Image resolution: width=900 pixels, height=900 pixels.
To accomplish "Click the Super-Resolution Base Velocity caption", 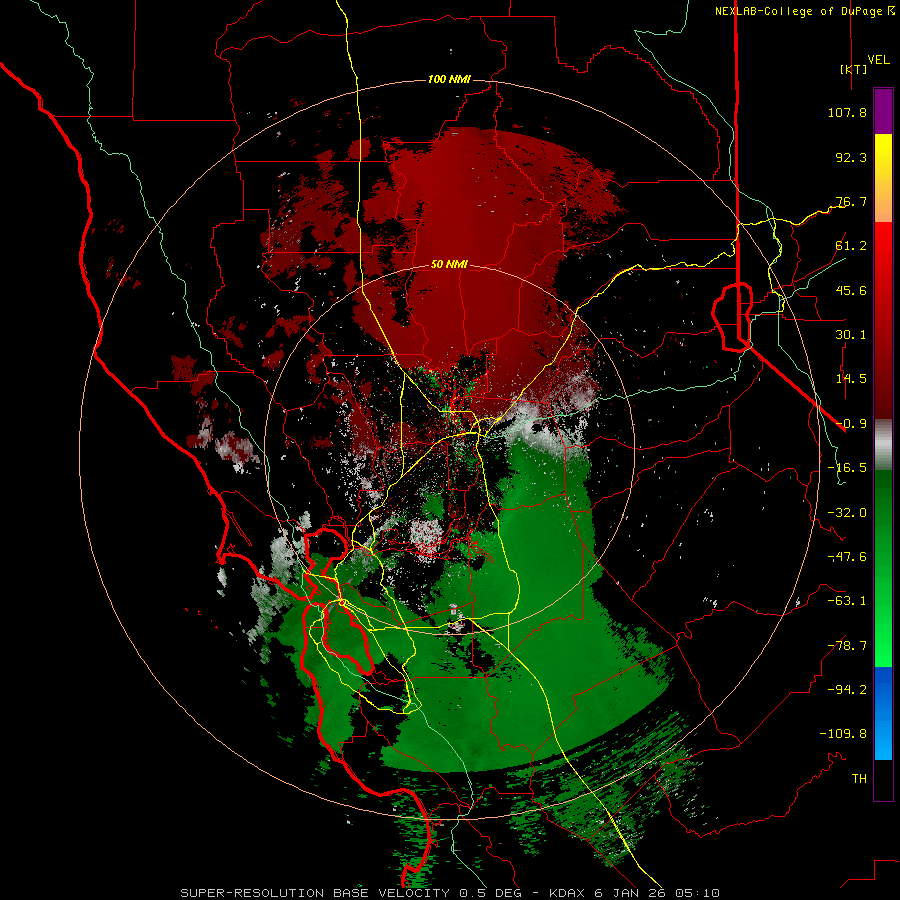I will pos(450,893).
